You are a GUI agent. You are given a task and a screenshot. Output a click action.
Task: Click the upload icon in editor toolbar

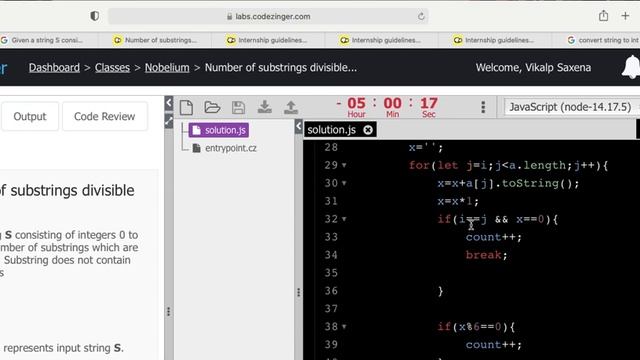click(291, 107)
